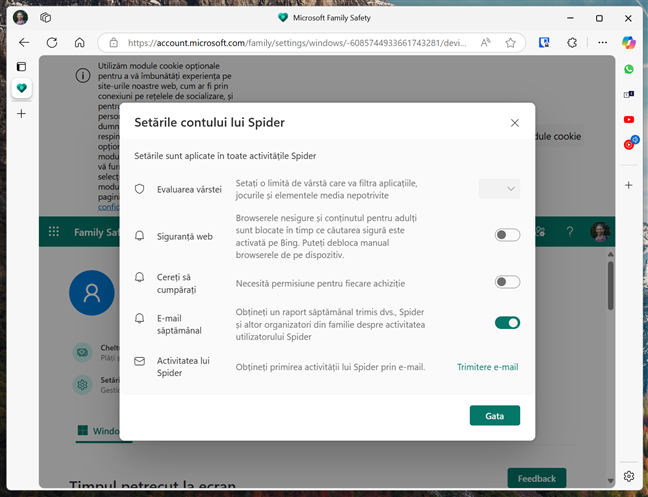Open sidebar settings gear
The image size is (648, 497).
629,476
